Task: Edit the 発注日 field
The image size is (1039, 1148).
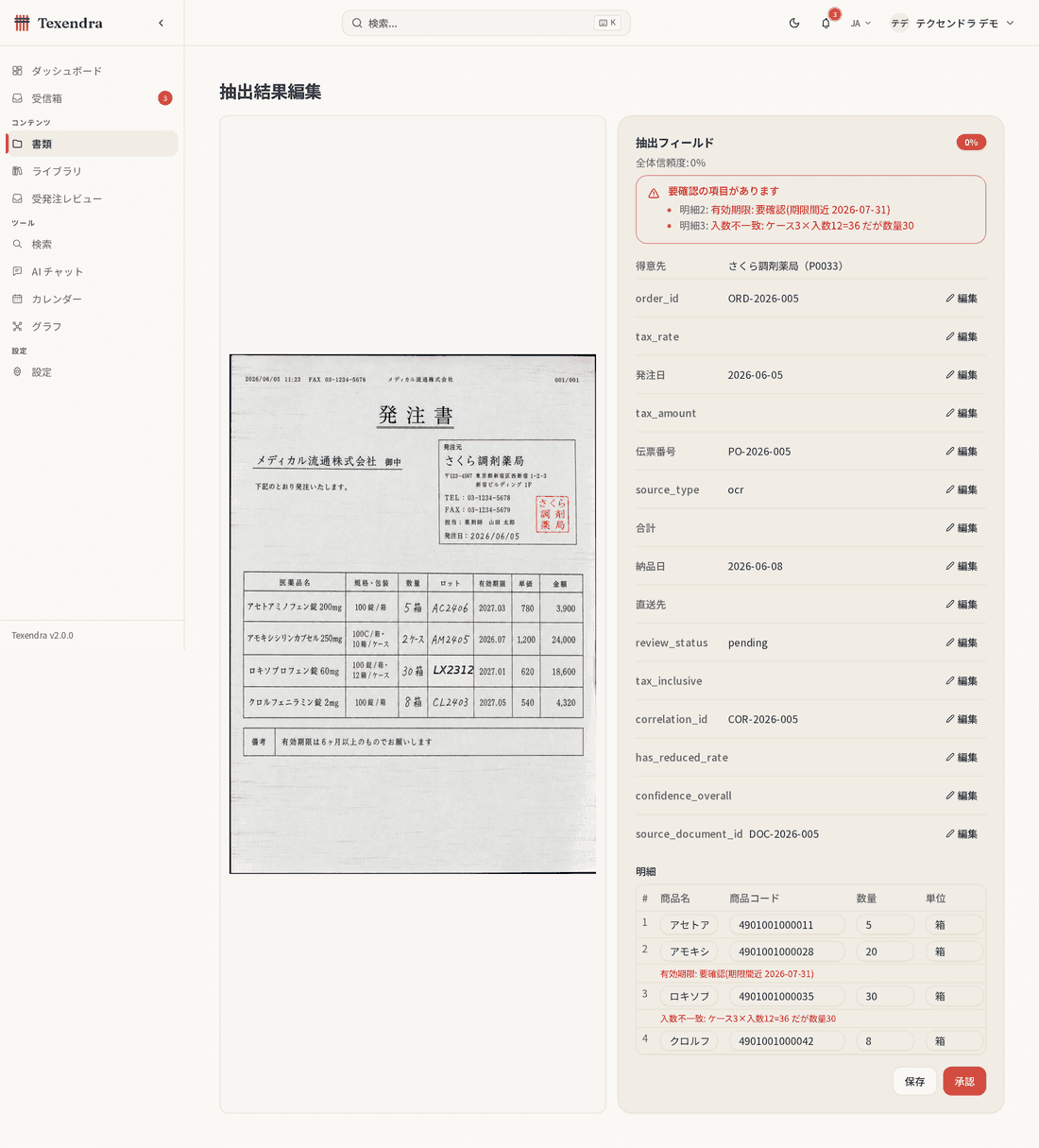Action: pos(962,375)
